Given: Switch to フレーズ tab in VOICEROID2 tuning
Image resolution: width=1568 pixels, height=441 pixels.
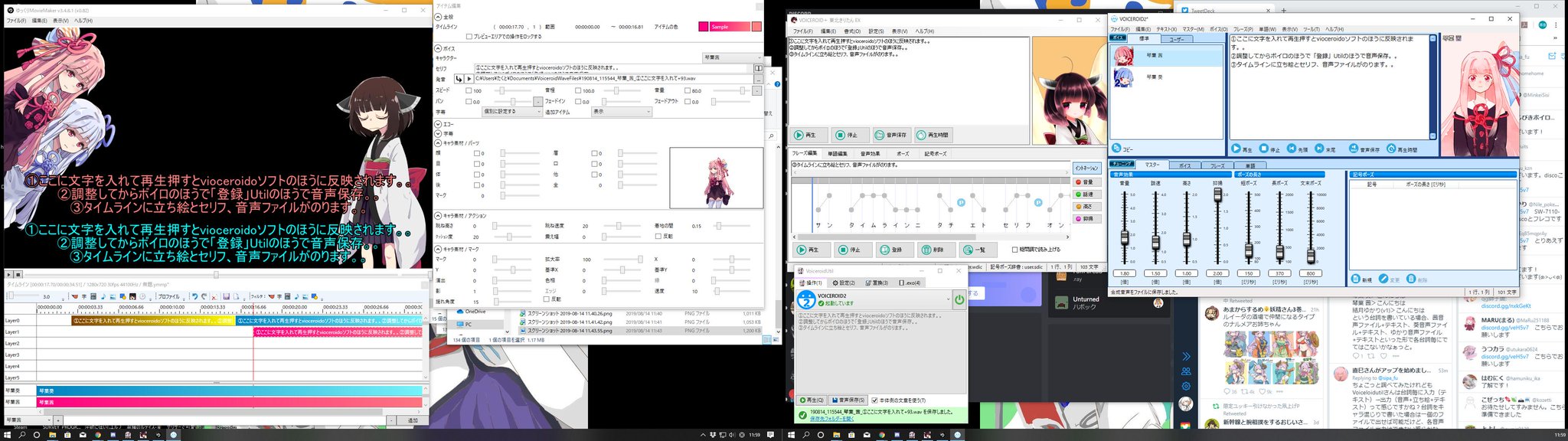Looking at the screenshot, I should click(1217, 165).
